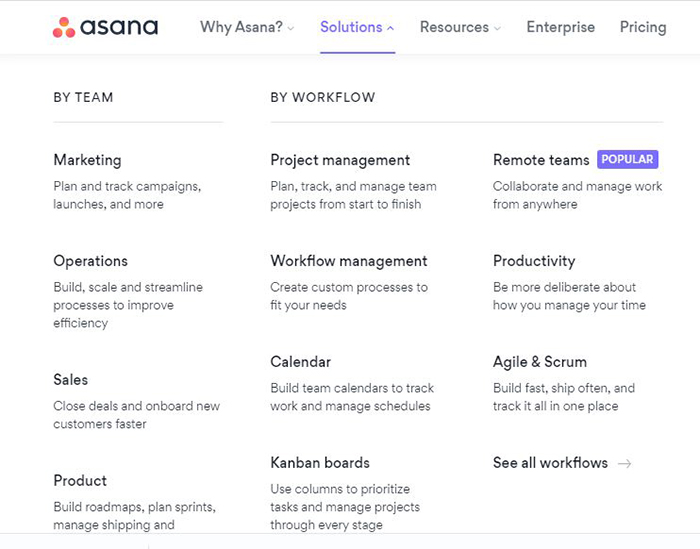
Task: Expand the Why Asana? dropdown
Action: click(x=247, y=27)
